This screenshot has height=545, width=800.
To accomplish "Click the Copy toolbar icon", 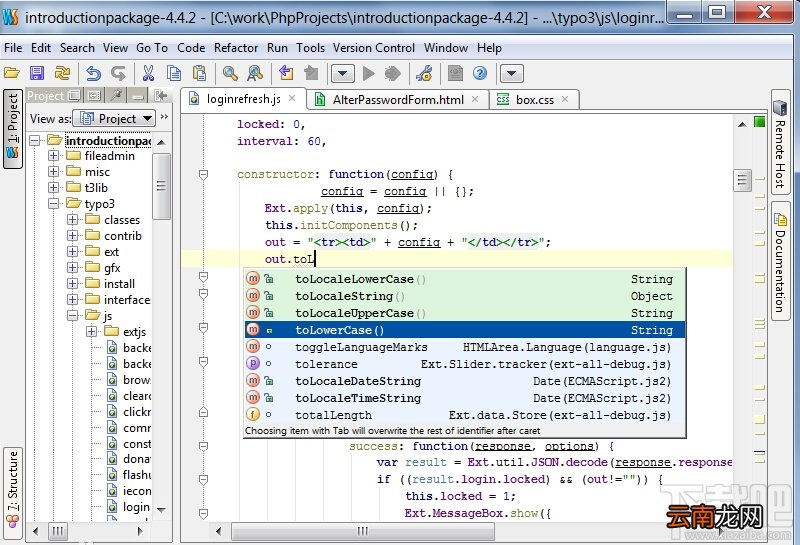I will (x=174, y=73).
